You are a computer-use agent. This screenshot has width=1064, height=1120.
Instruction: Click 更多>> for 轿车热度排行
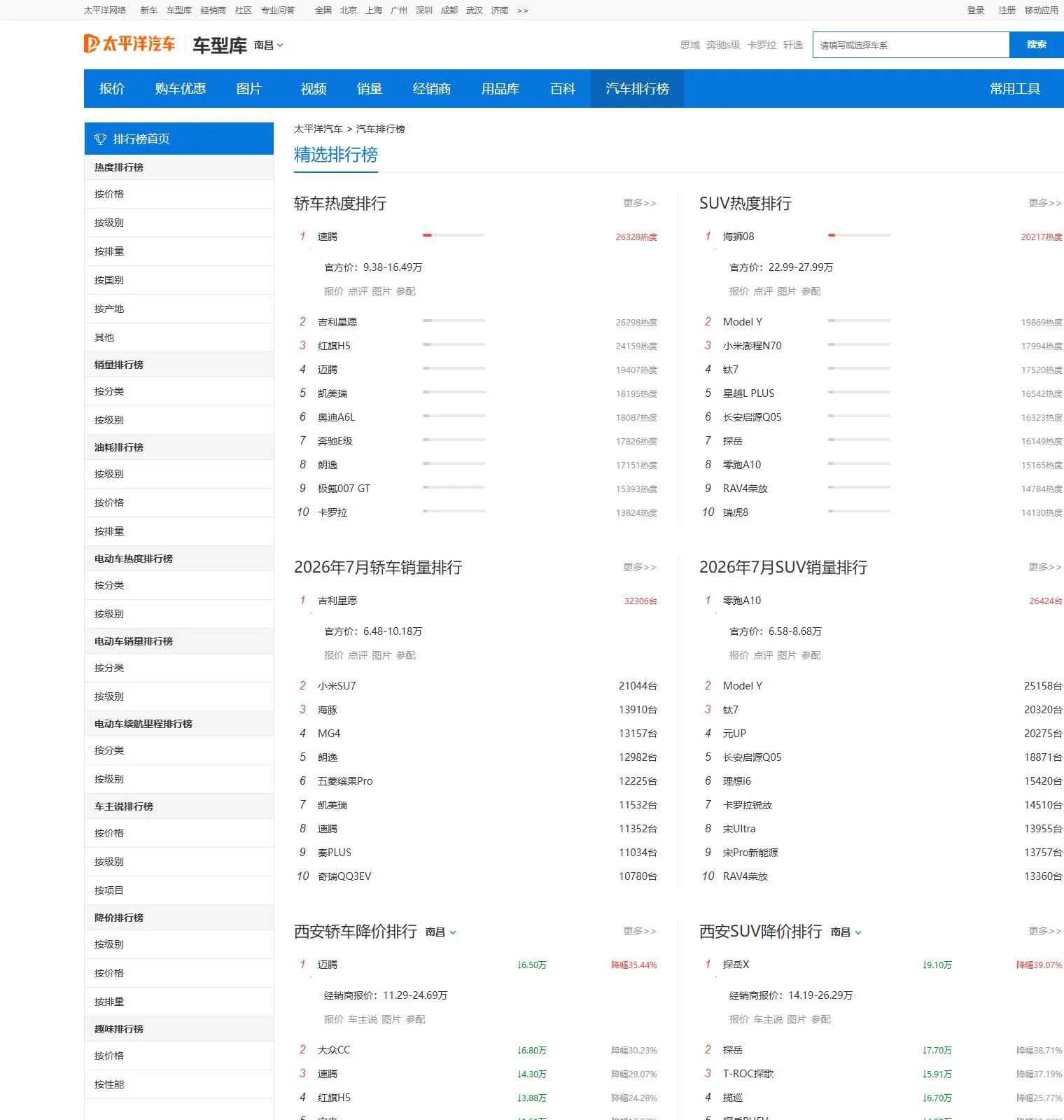pos(640,203)
